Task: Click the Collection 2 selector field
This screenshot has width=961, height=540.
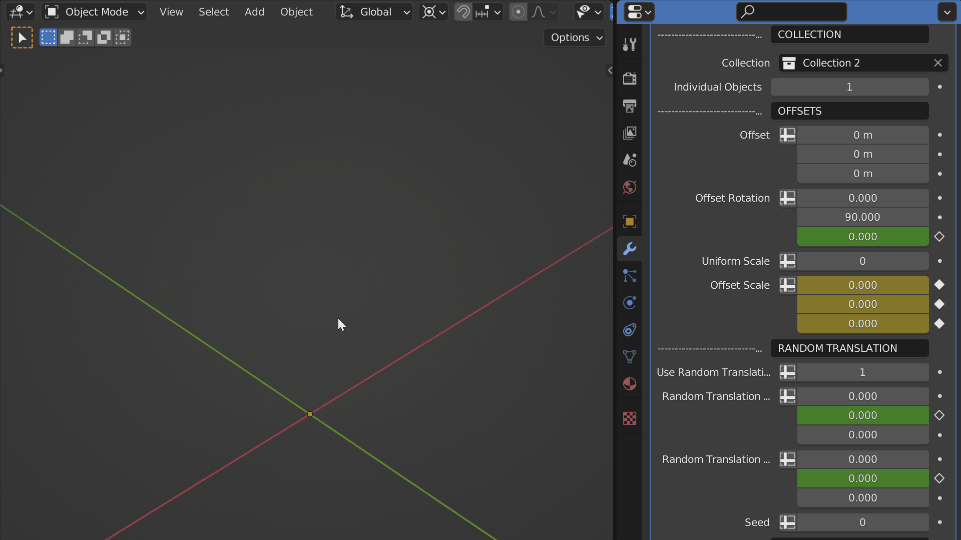Action: (855, 63)
